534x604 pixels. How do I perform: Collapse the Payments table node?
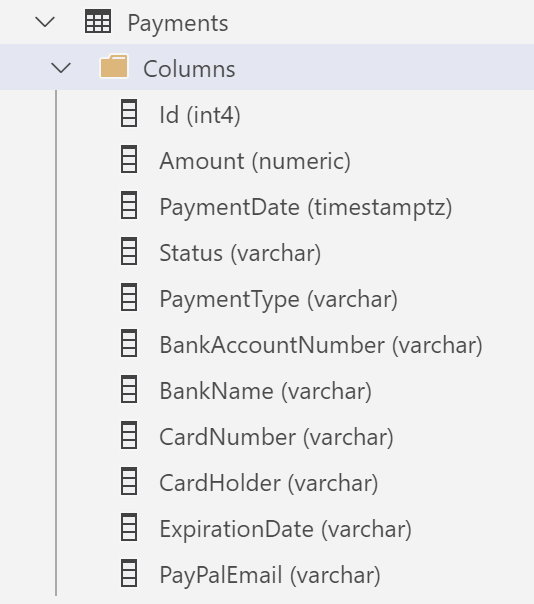point(45,22)
